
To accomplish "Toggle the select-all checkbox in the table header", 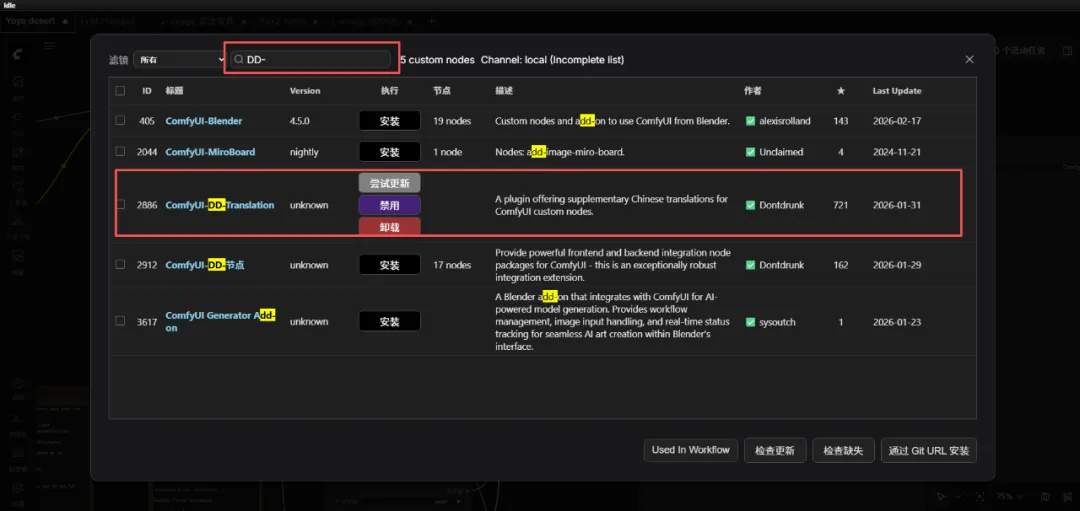I will (x=121, y=91).
